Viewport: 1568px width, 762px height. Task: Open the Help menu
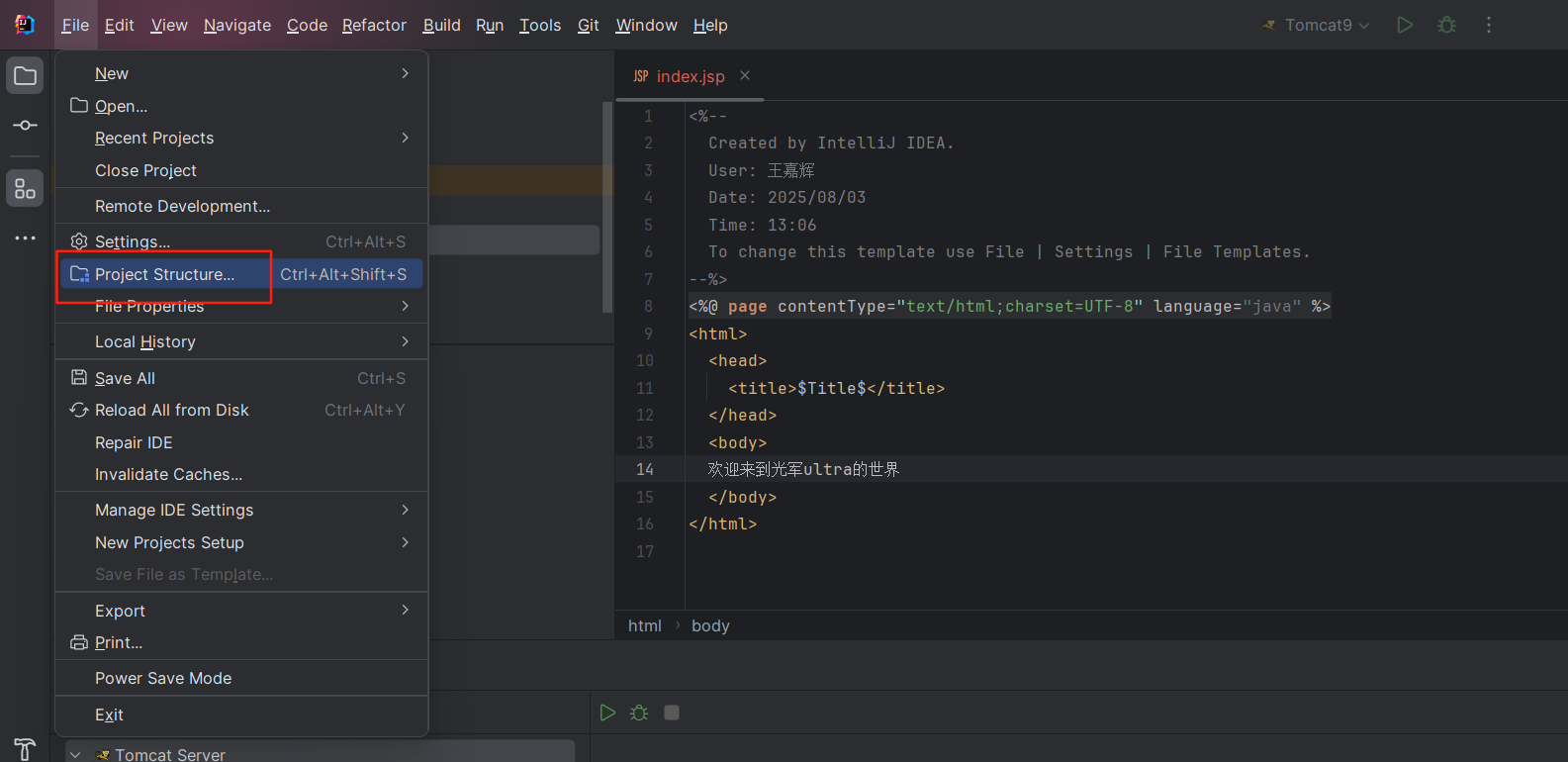(710, 25)
